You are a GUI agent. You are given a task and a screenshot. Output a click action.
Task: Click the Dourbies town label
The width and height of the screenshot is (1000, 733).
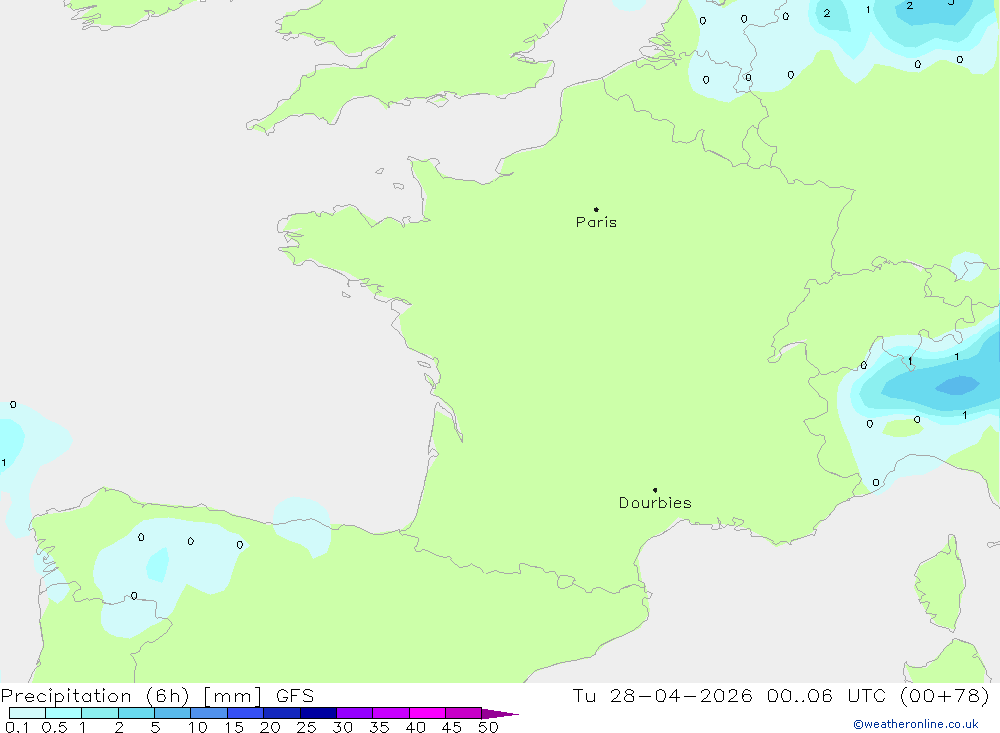(655, 503)
